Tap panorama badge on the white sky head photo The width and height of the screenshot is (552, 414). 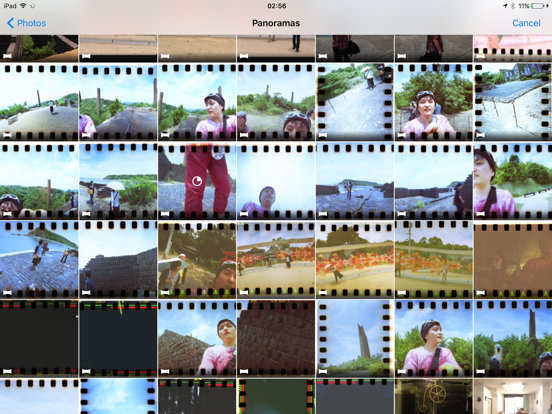(x=244, y=213)
